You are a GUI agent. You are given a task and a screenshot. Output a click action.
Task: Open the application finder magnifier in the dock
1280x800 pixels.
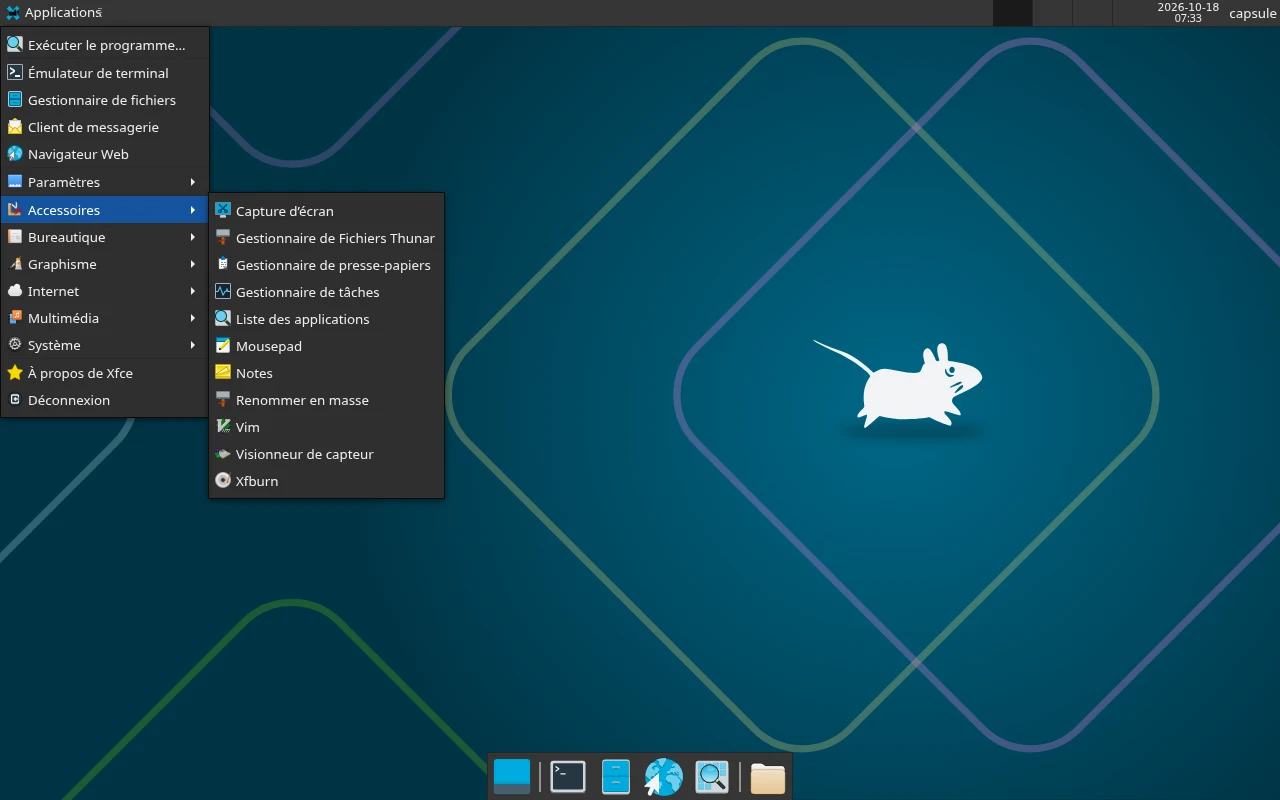[x=712, y=777]
